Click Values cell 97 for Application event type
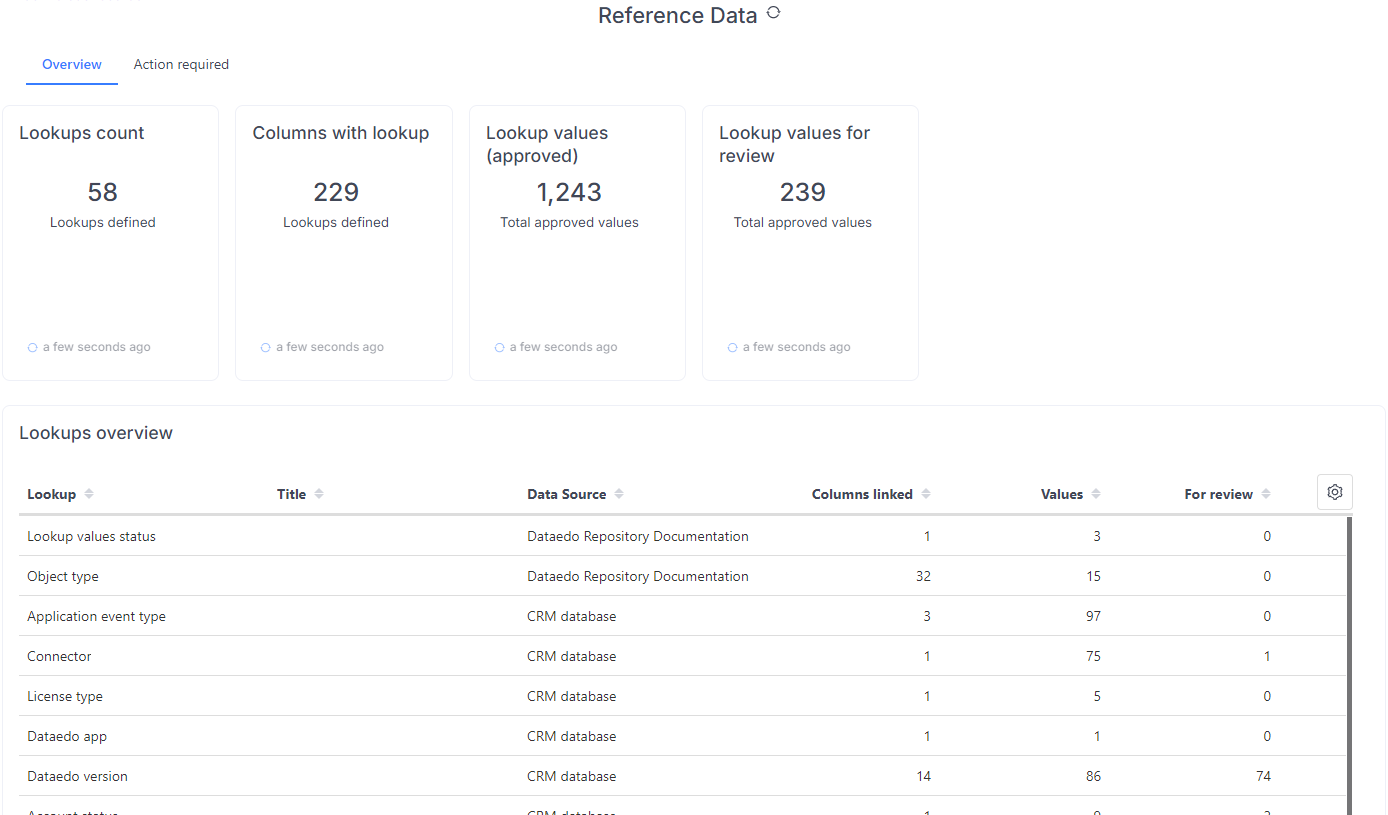 coord(1093,616)
